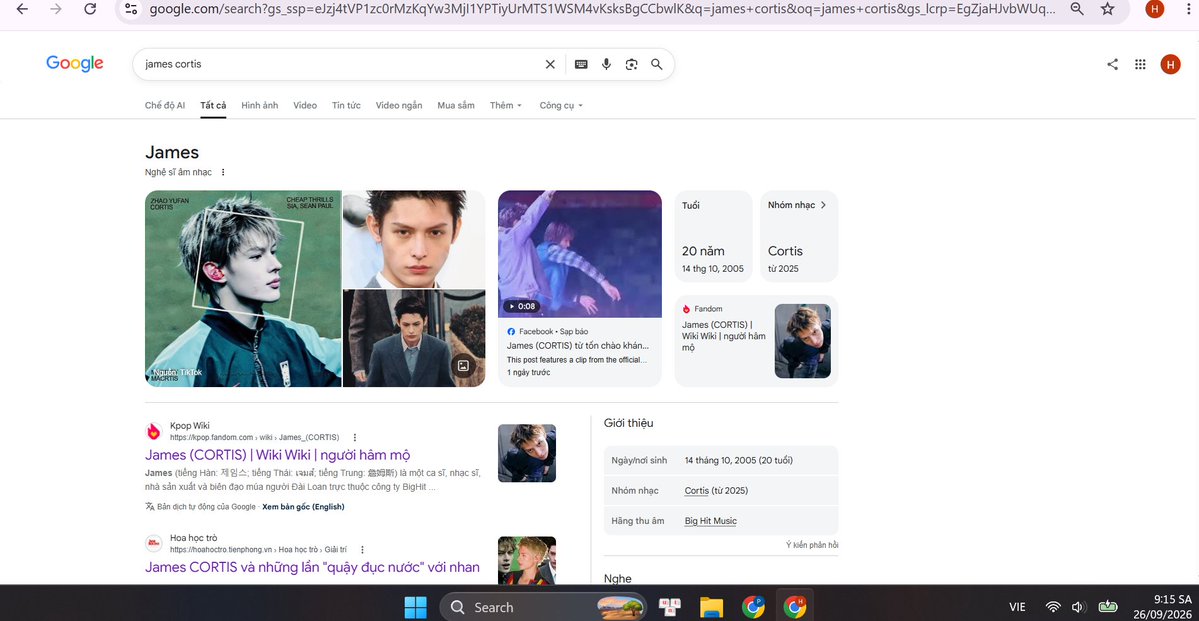This screenshot has width=1199, height=621.
Task: Share this search via share icon
Action: pyautogui.click(x=1113, y=64)
